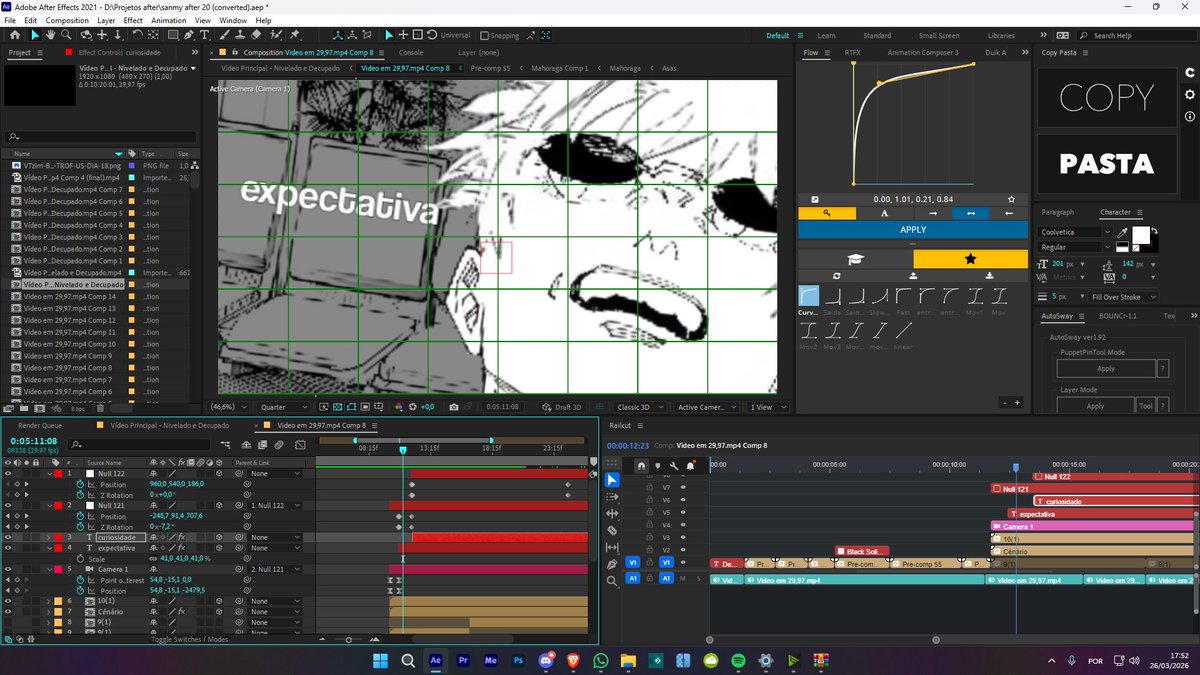Select the Rotation tool
The height and width of the screenshot is (675, 1200).
point(137,35)
